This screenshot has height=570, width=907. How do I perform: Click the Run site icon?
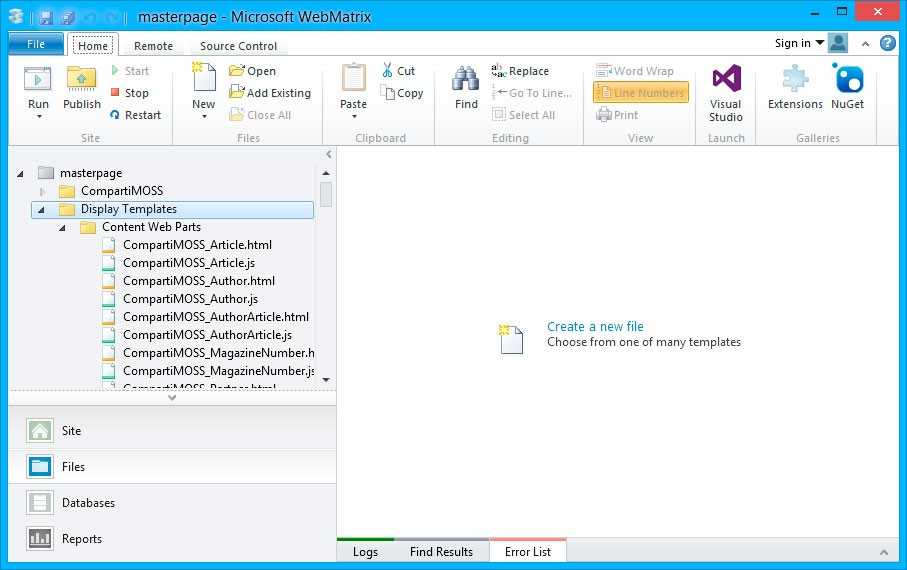38,79
